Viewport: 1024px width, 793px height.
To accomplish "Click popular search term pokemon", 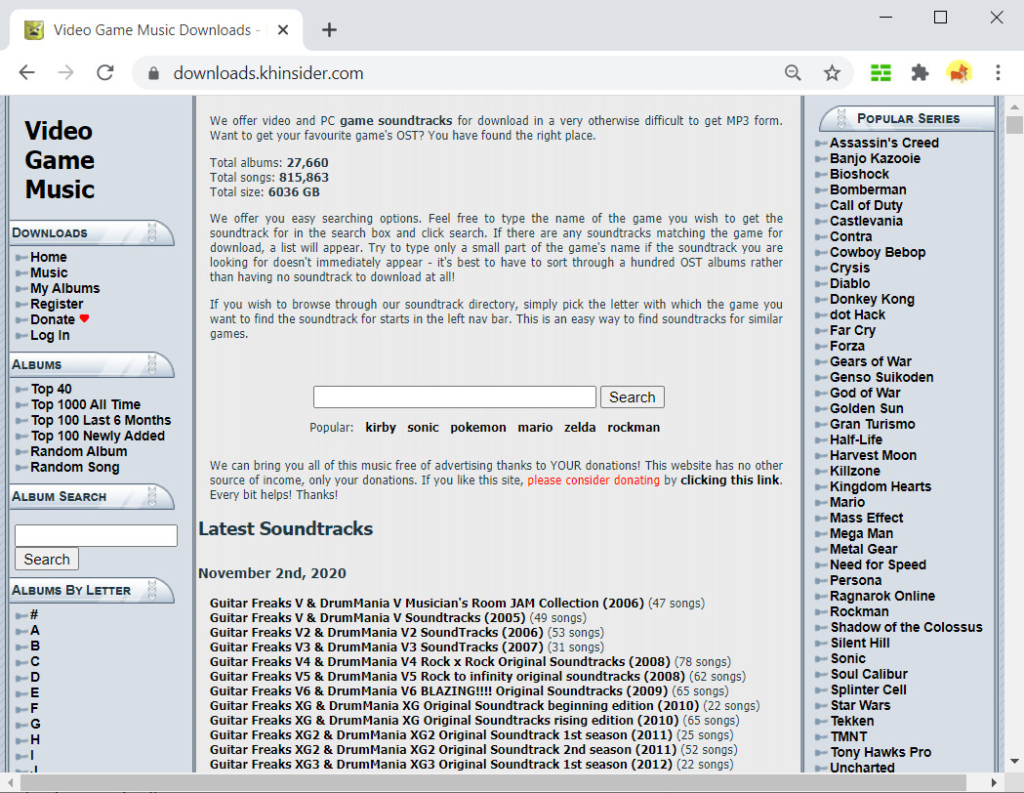I will (478, 427).
